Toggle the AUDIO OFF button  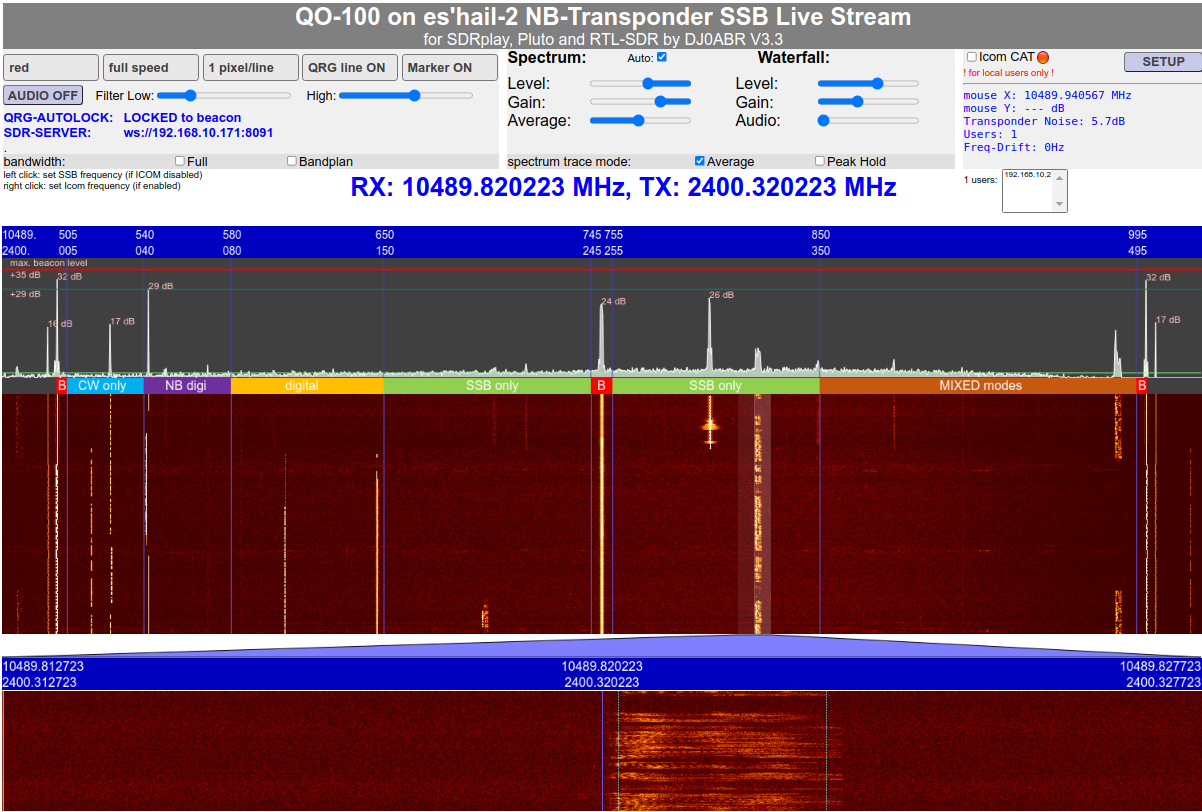(43, 96)
